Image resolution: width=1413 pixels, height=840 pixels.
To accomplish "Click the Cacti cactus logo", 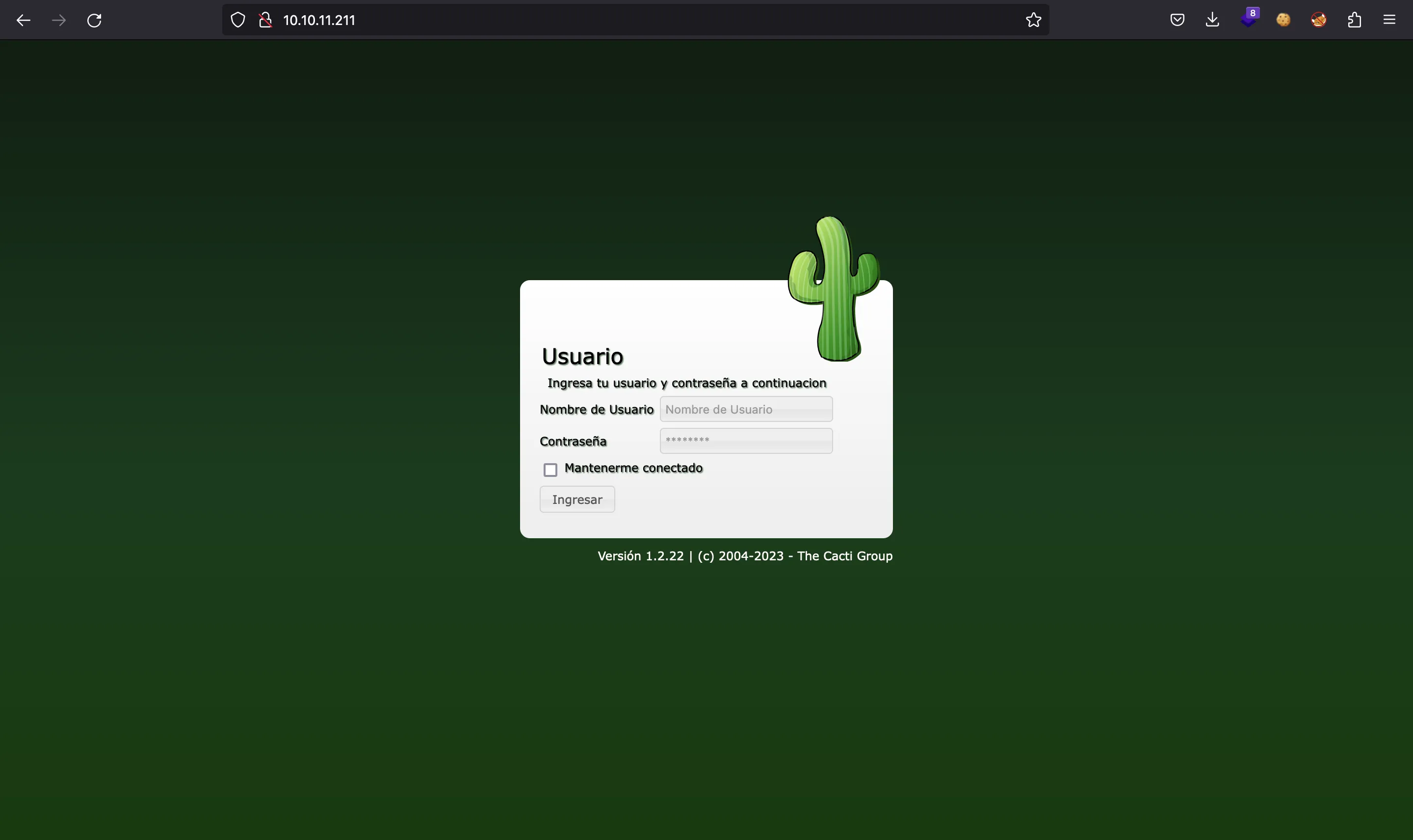I will (834, 289).
